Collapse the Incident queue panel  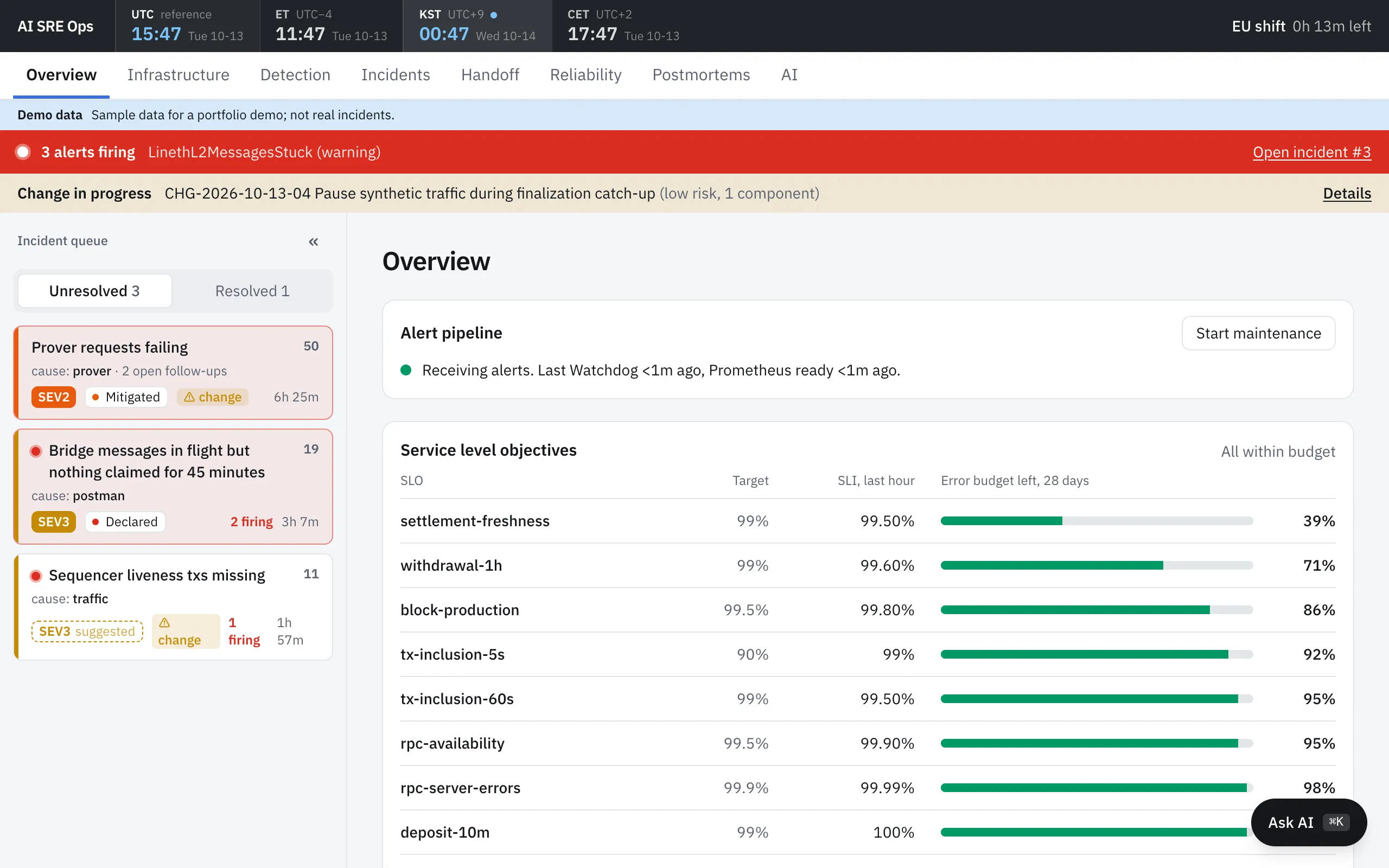(314, 242)
